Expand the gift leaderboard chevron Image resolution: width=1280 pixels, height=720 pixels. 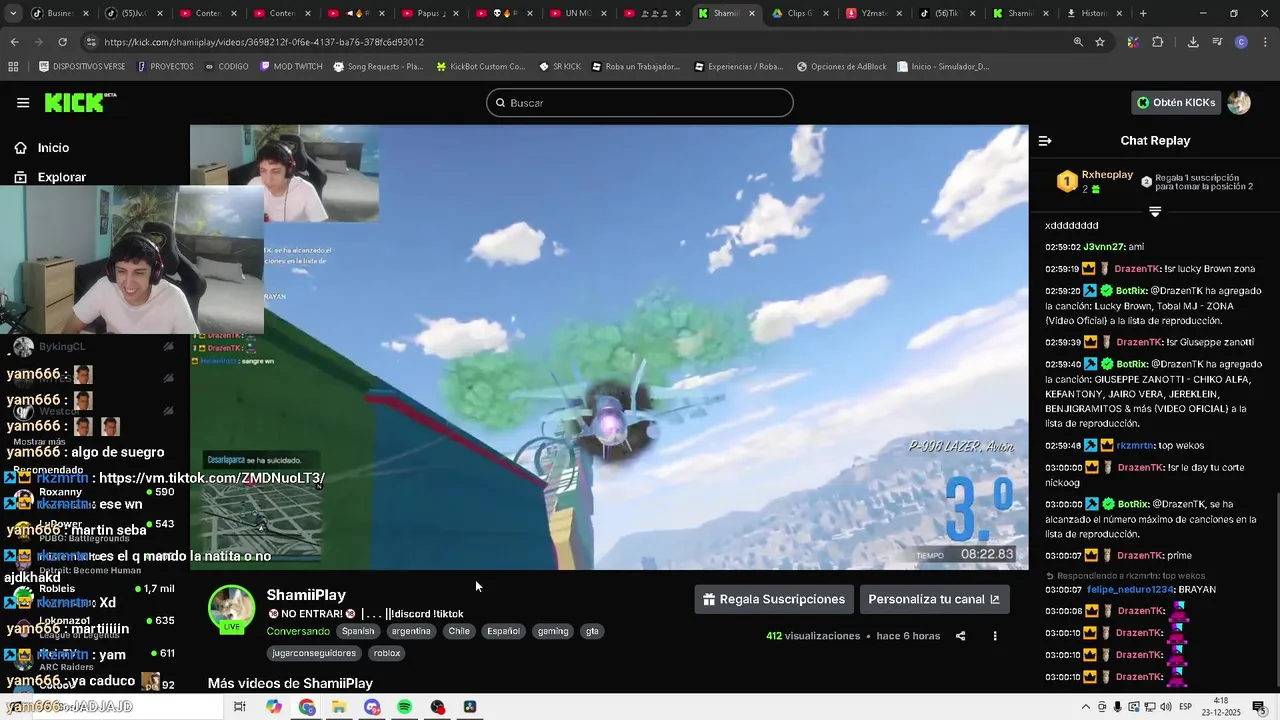[1155, 212]
